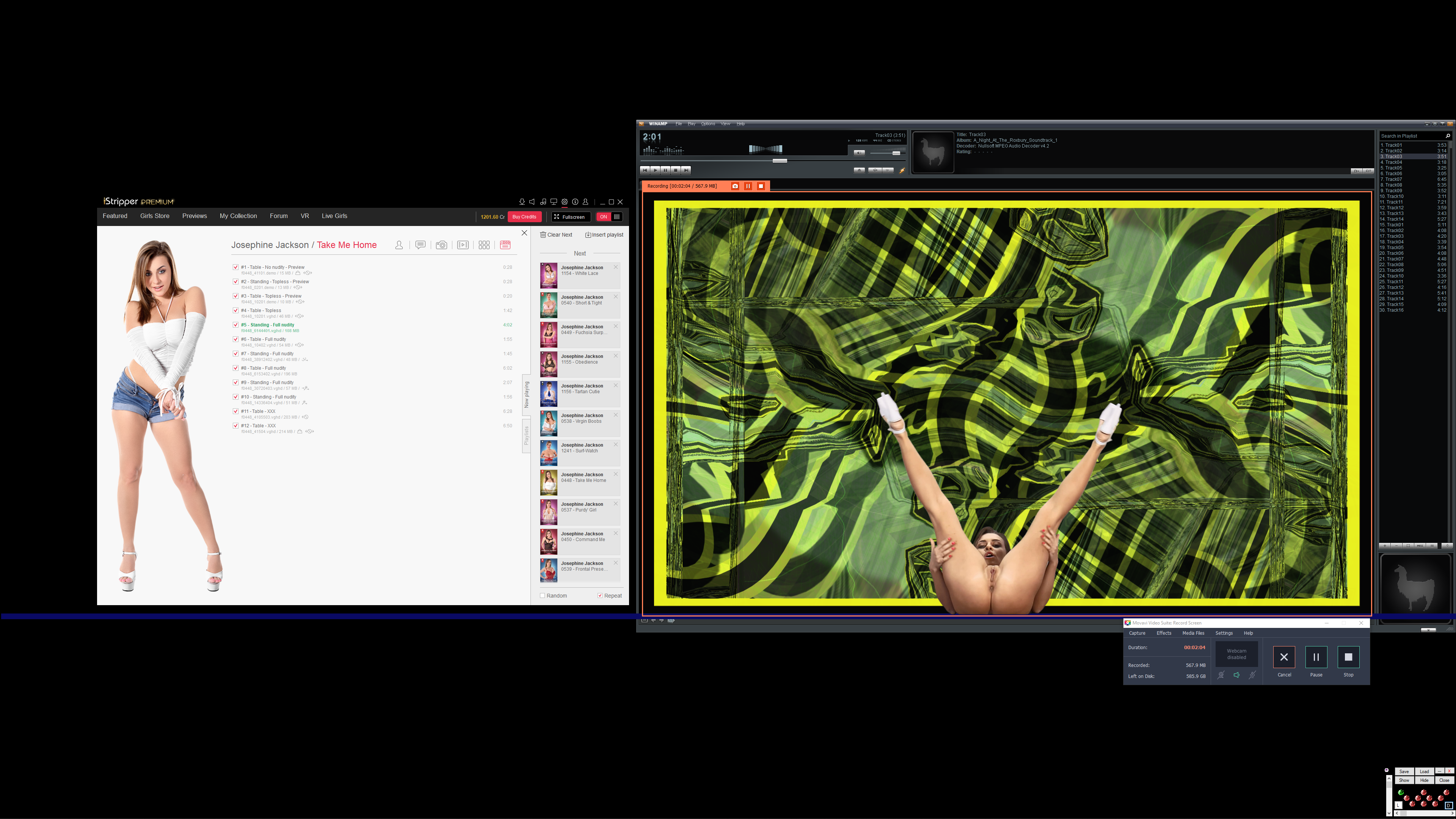Click the Buy Credits button

point(524,217)
